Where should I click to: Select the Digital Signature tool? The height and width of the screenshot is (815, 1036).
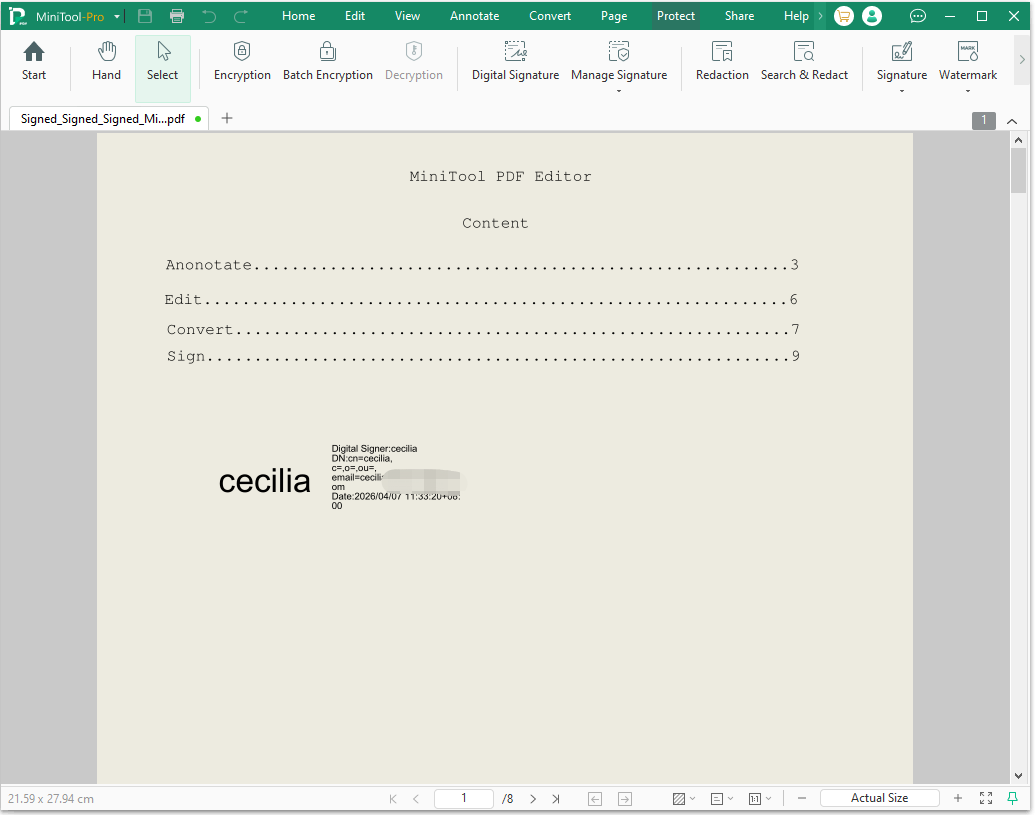point(515,60)
